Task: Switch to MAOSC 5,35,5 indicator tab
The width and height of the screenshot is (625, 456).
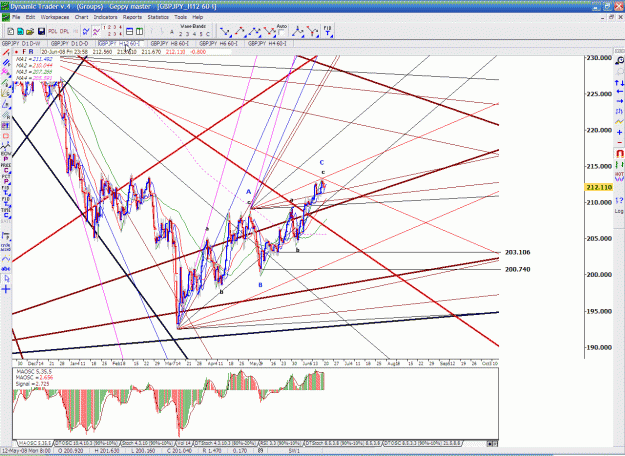Action: coord(35,443)
